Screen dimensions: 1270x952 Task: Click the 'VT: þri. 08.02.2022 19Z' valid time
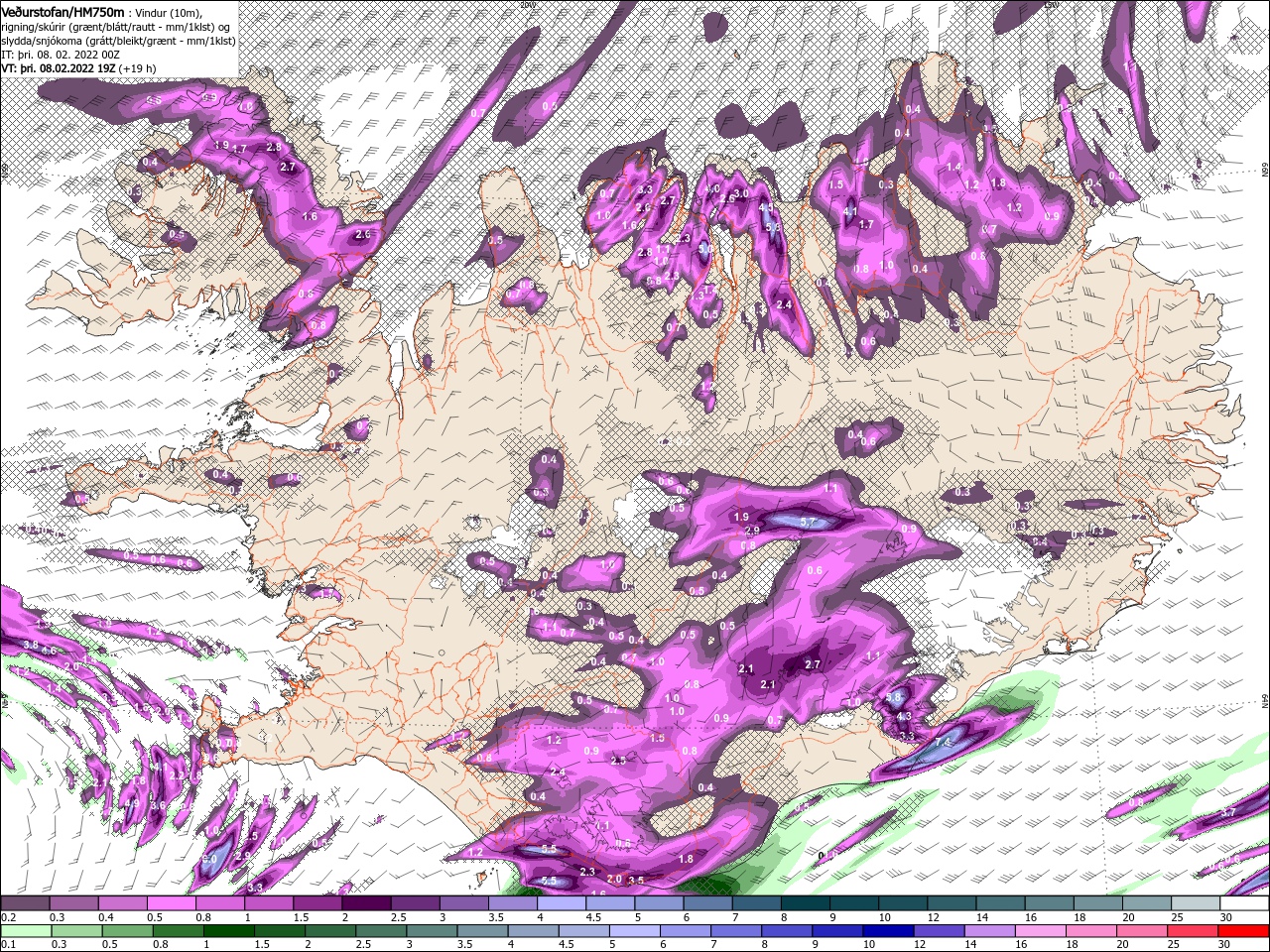click(58, 69)
